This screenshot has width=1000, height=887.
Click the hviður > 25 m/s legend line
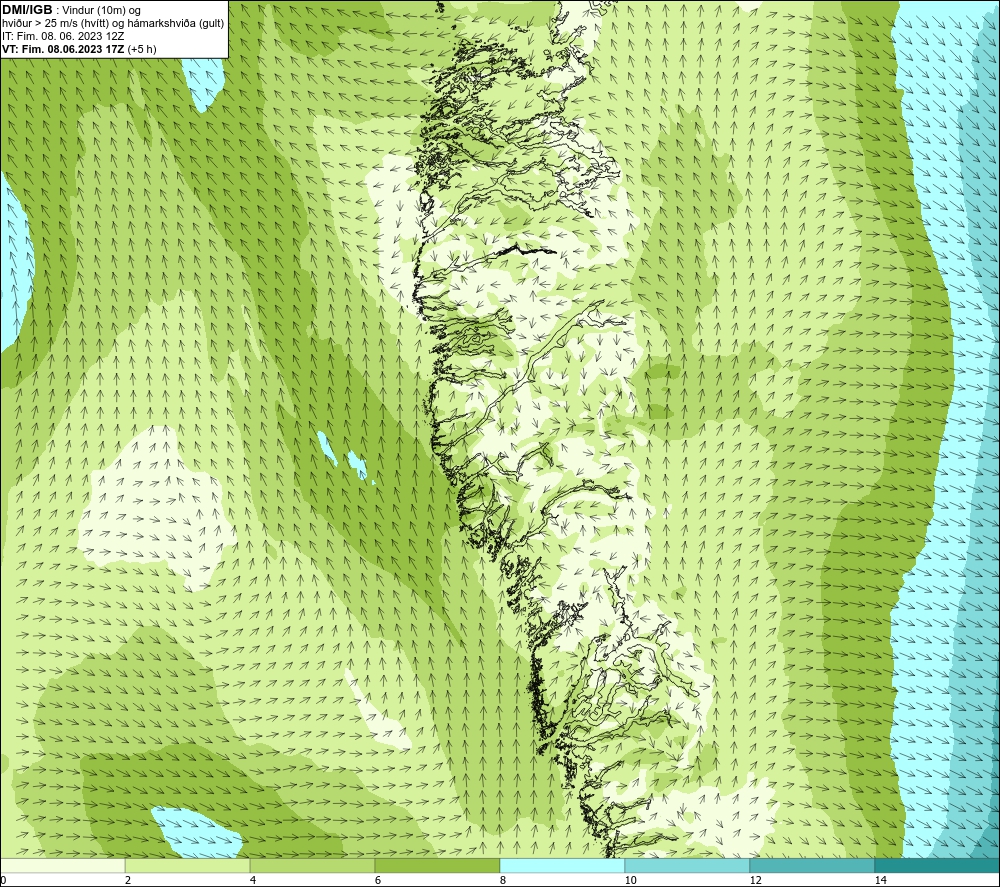click(113, 24)
